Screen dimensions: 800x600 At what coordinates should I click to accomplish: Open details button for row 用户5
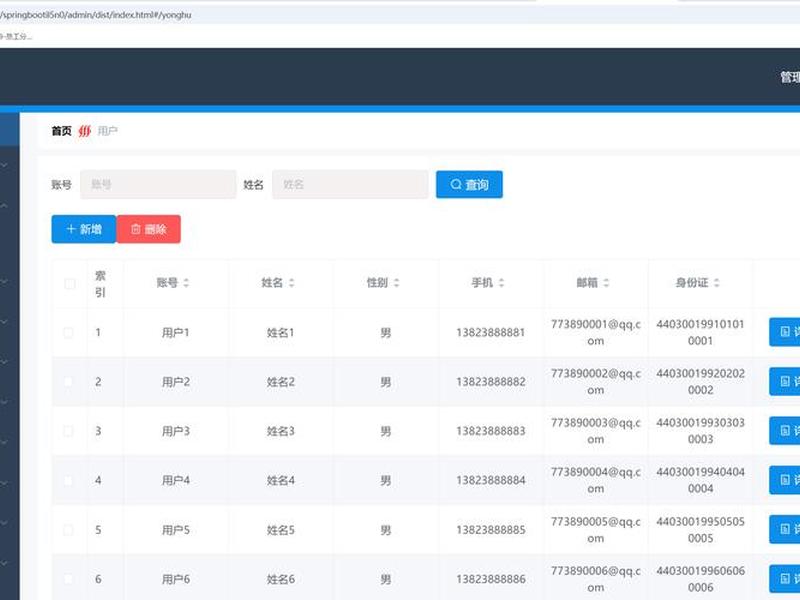point(785,529)
